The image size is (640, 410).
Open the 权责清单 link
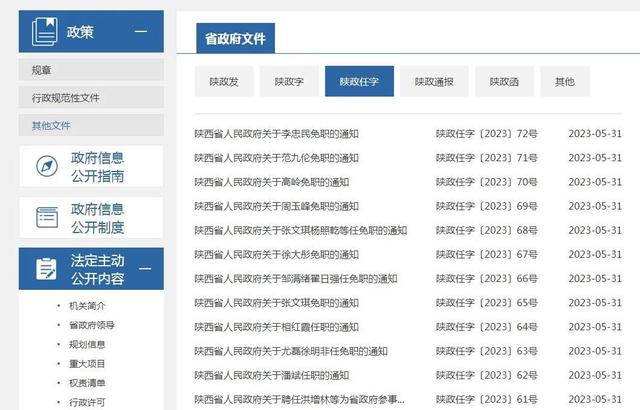(x=87, y=383)
